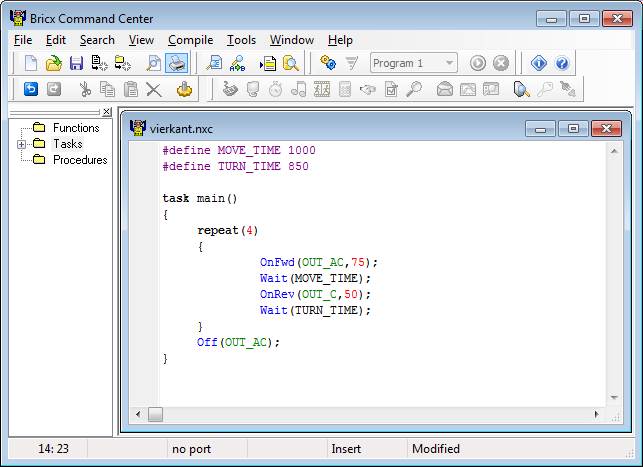The width and height of the screenshot is (643, 467).
Task: Expand the Tasks tree node
Action: pos(21,144)
